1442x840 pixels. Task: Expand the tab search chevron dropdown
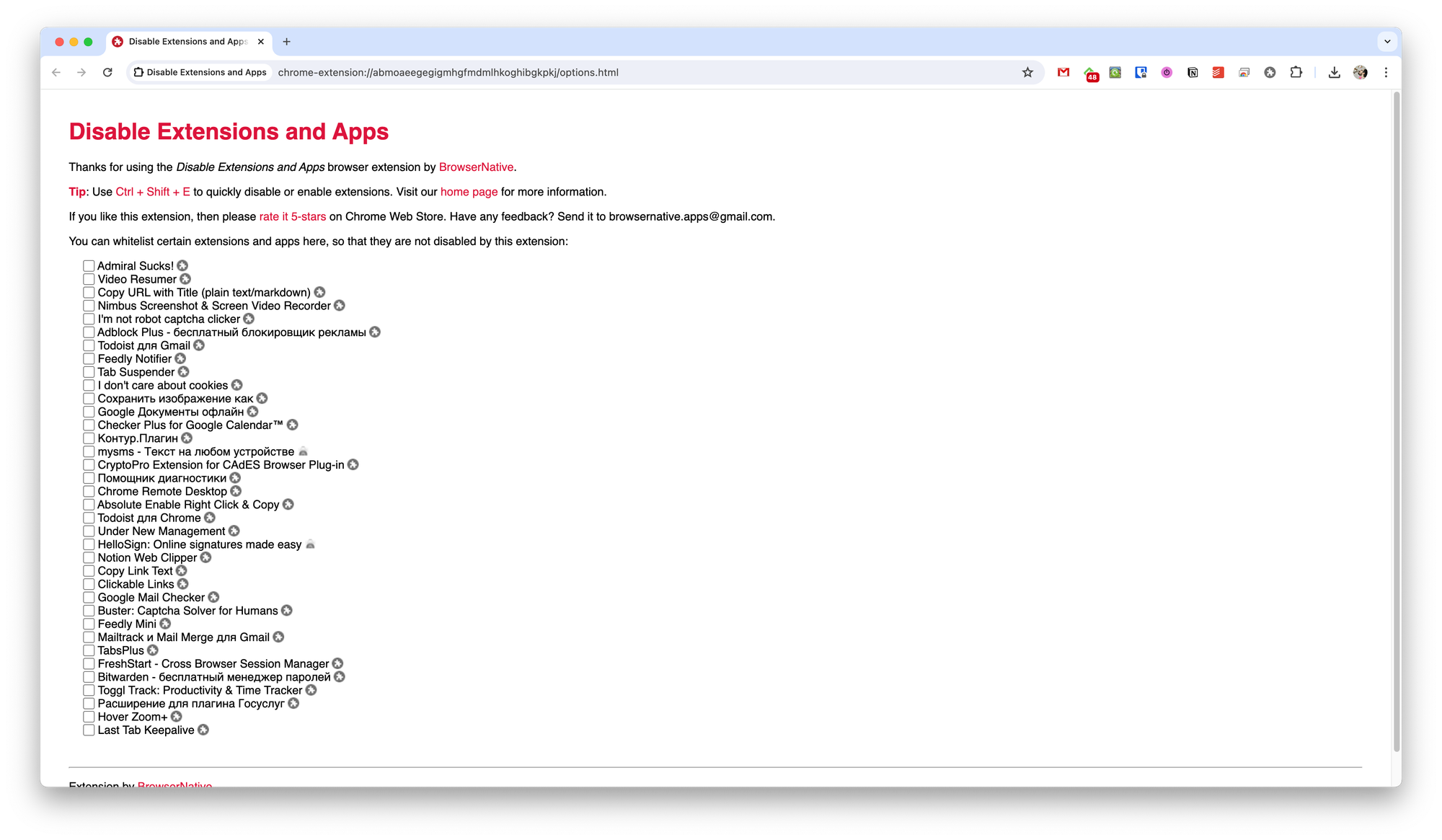[x=1387, y=42]
